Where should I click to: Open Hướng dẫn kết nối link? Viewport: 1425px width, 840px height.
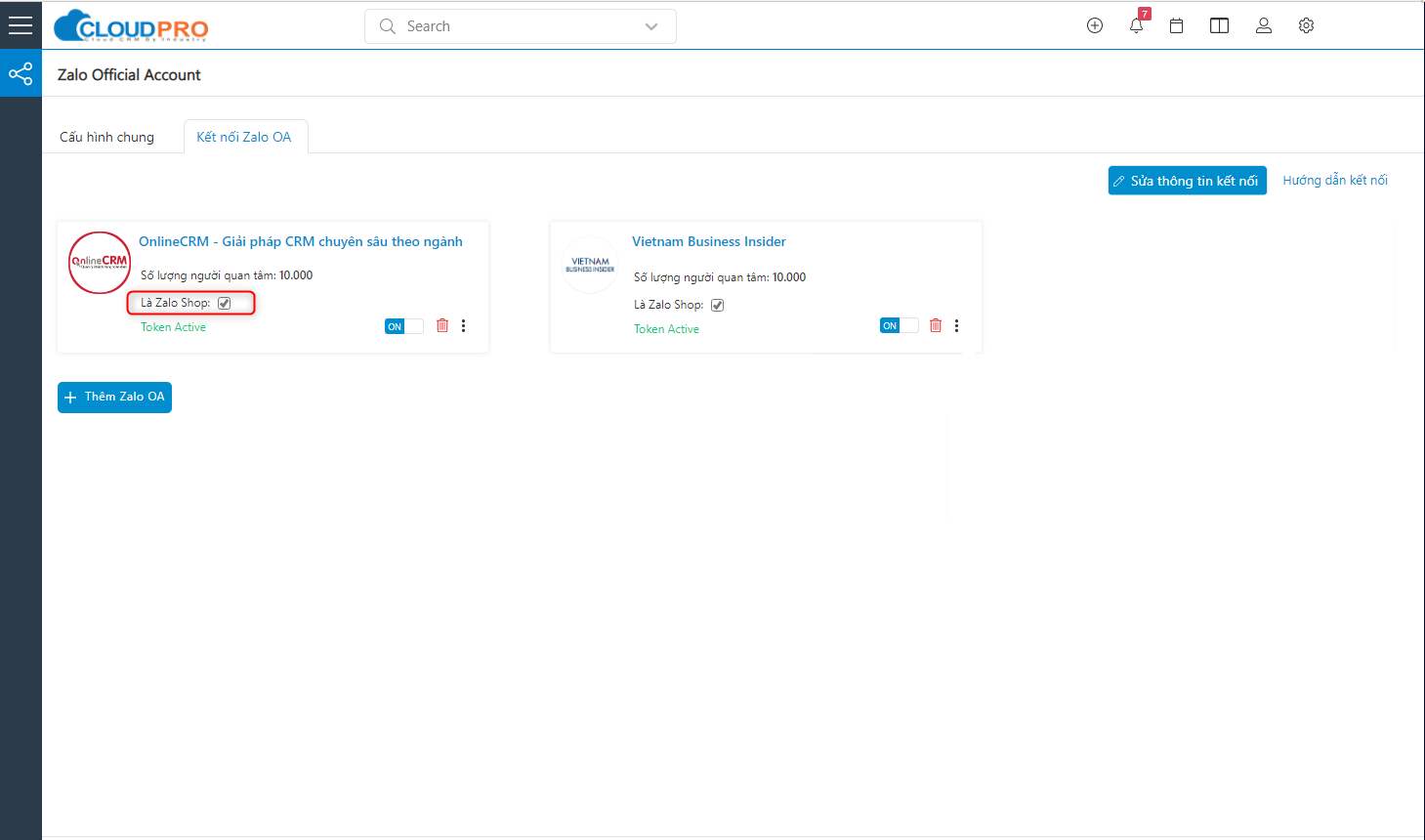pos(1335,181)
